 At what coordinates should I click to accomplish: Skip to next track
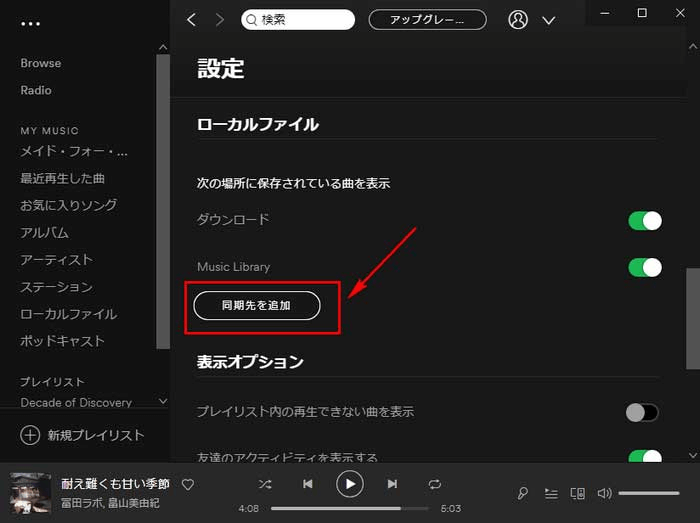point(392,484)
